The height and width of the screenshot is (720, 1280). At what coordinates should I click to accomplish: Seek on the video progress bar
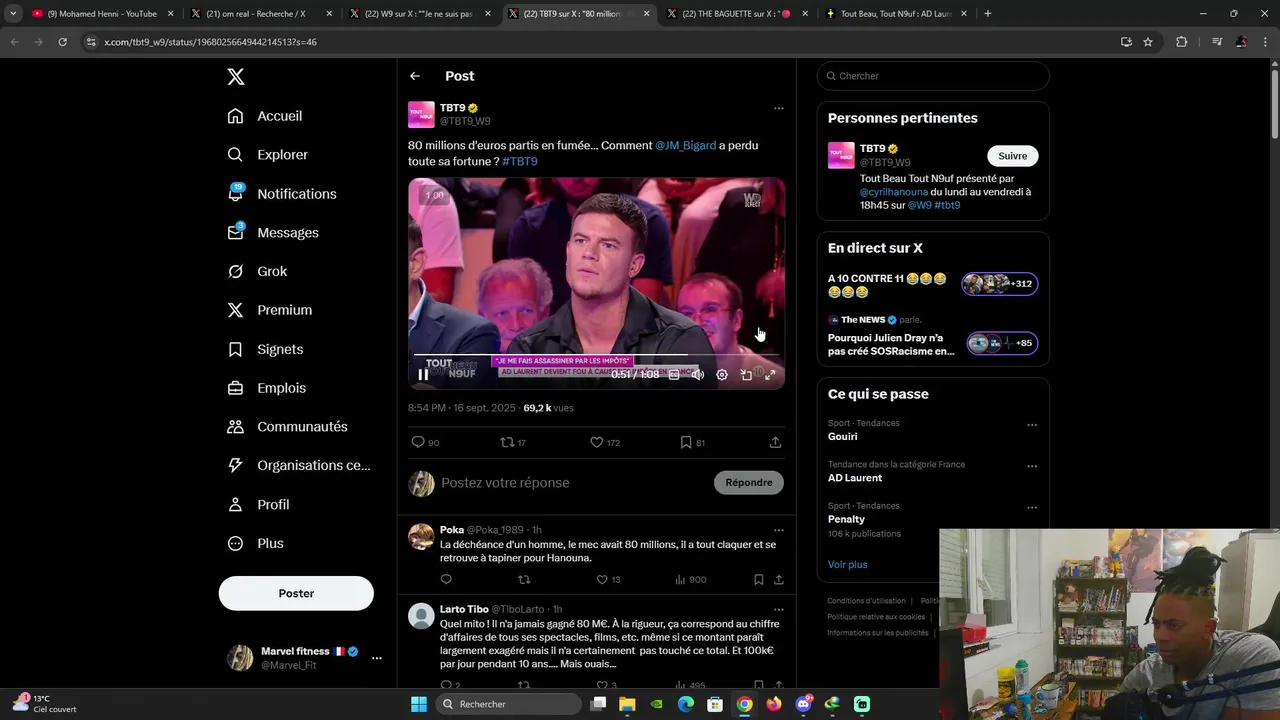click(596, 355)
